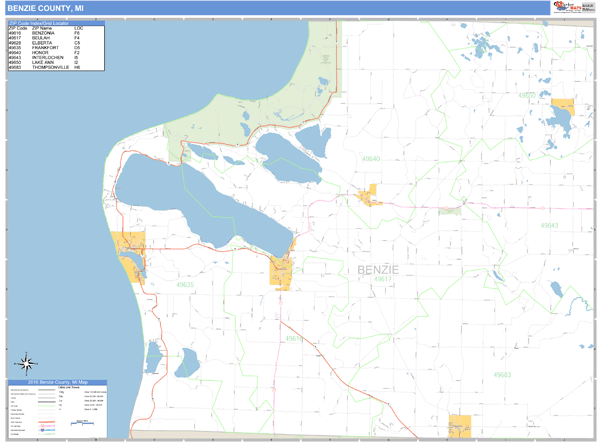The height and width of the screenshot is (442, 600).
Task: Click the large BENZIE county label
Action: [x=378, y=269]
